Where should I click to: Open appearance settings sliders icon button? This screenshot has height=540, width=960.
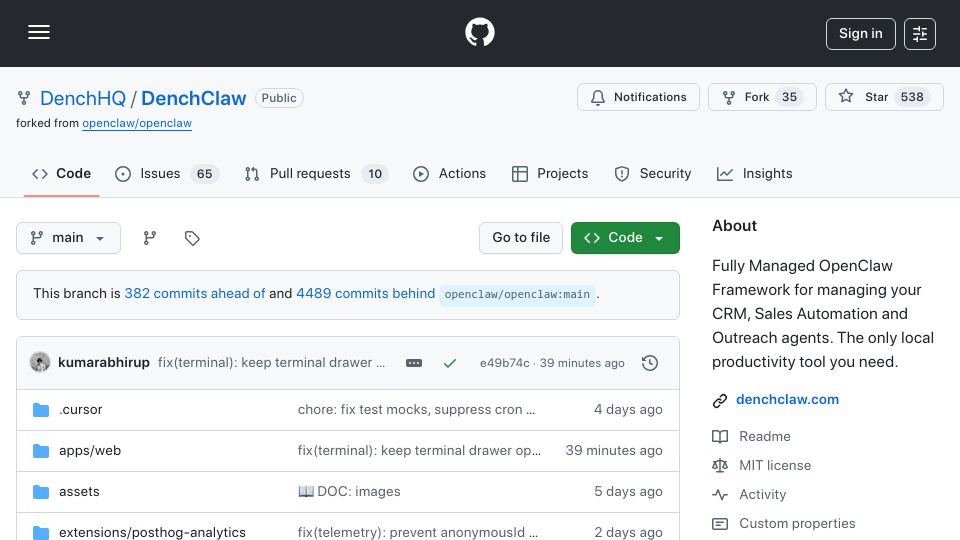[920, 34]
